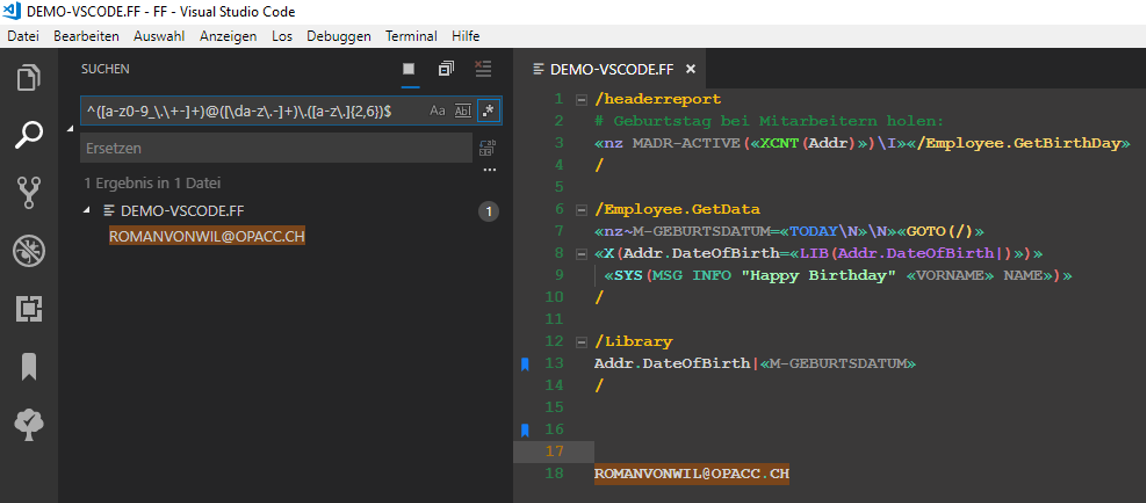
Task: Click the file icon in DEMO-VSCODE.FF tab
Action: (x=539, y=69)
